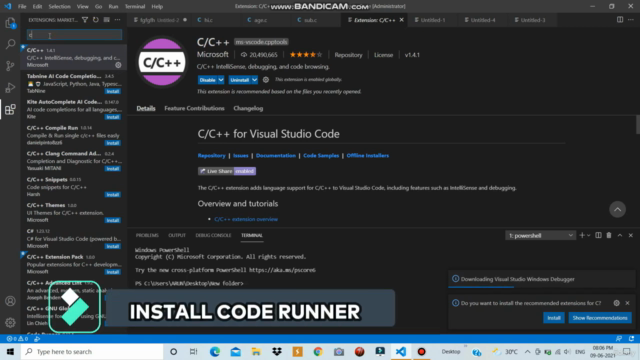The image size is (640, 360).
Task: Open the File menu
Action: tap(22, 7)
